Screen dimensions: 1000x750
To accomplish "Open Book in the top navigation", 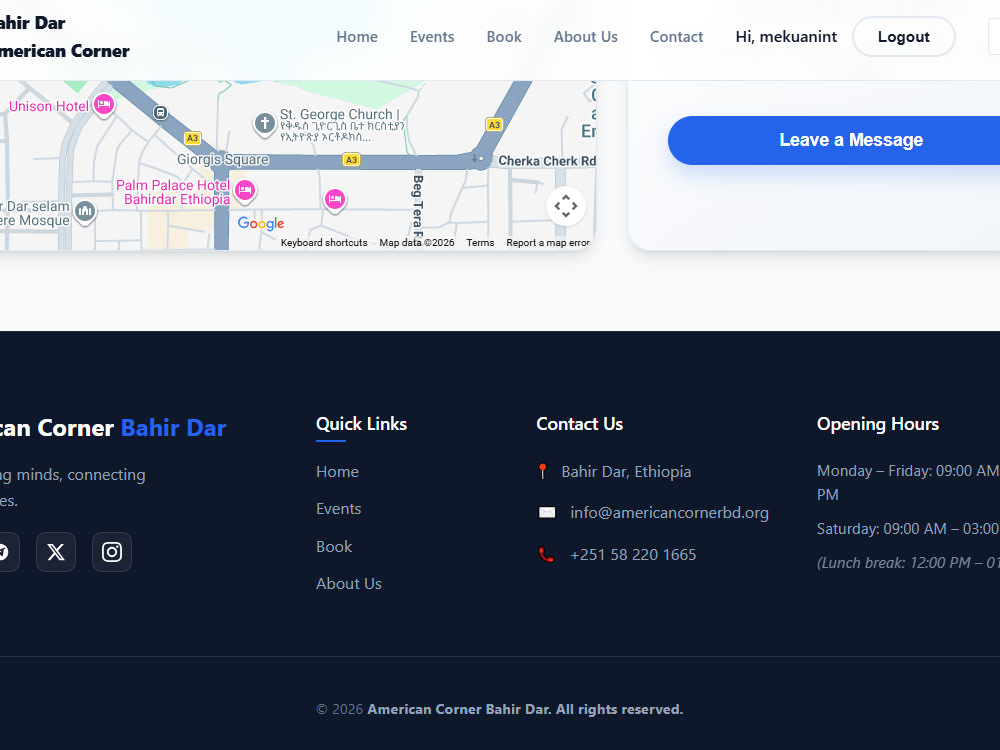I will coord(504,37).
